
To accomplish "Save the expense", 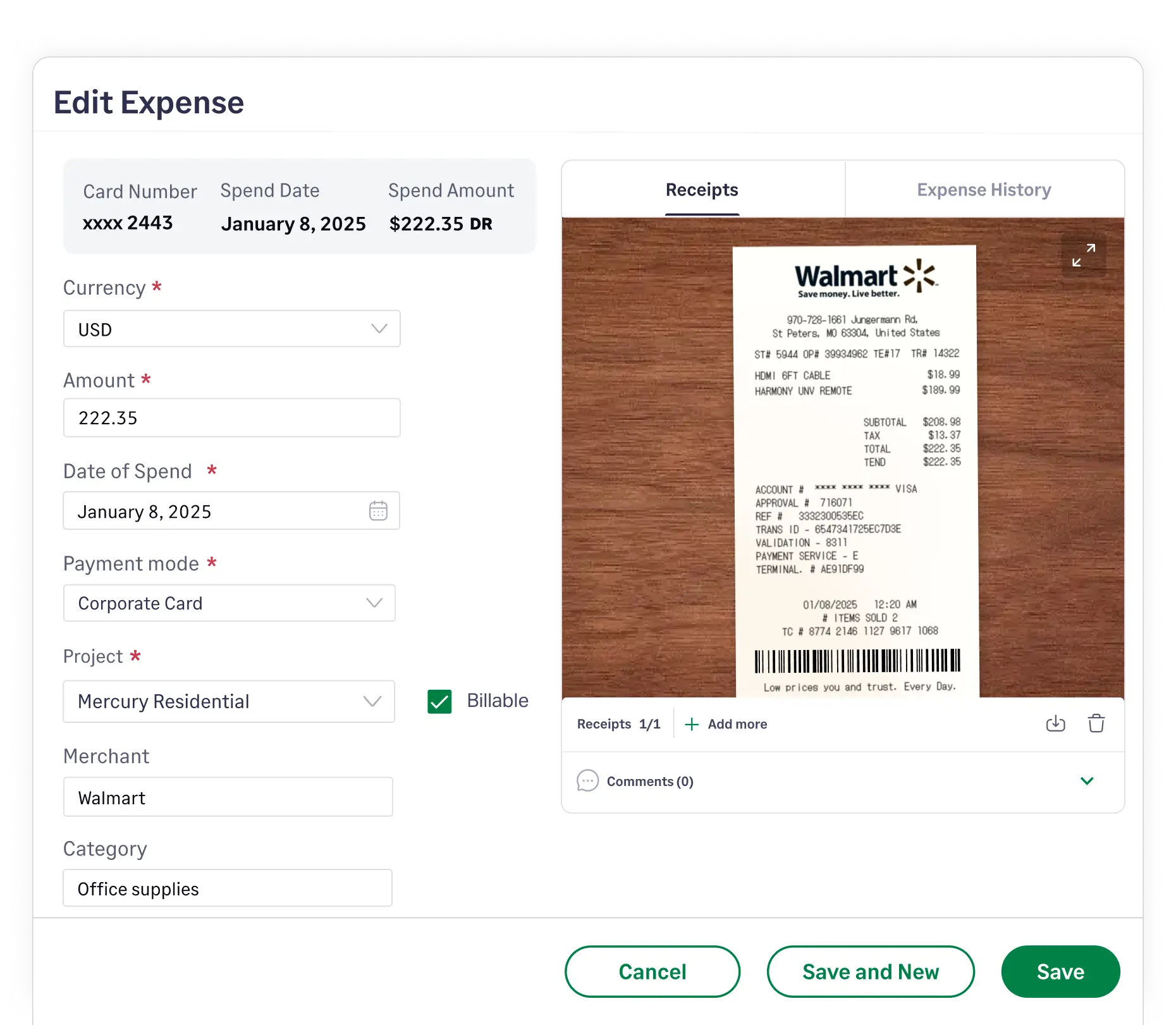I will coord(1060,972).
